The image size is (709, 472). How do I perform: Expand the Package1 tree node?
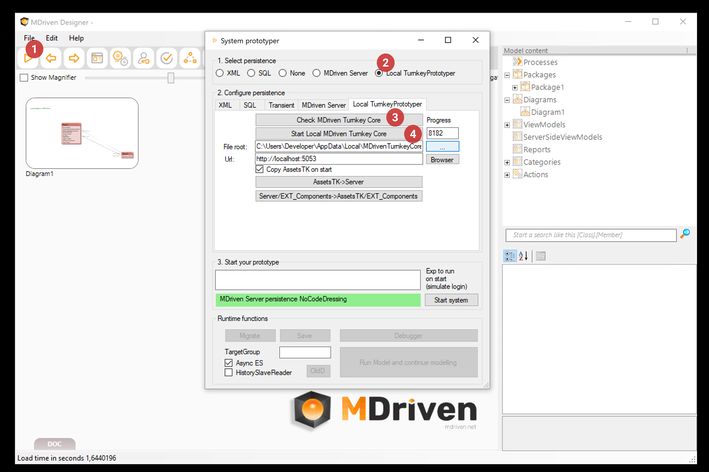[x=515, y=87]
